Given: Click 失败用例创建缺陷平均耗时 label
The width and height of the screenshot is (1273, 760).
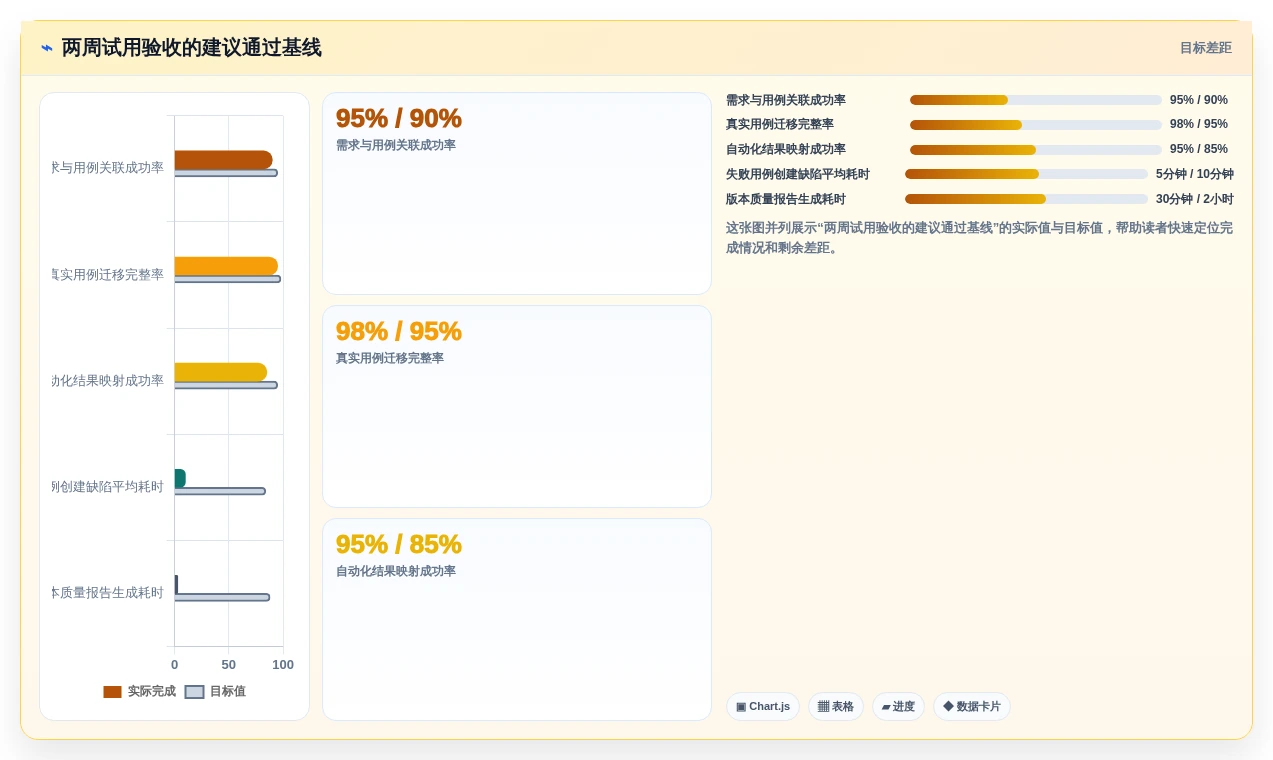Looking at the screenshot, I should [x=798, y=174].
